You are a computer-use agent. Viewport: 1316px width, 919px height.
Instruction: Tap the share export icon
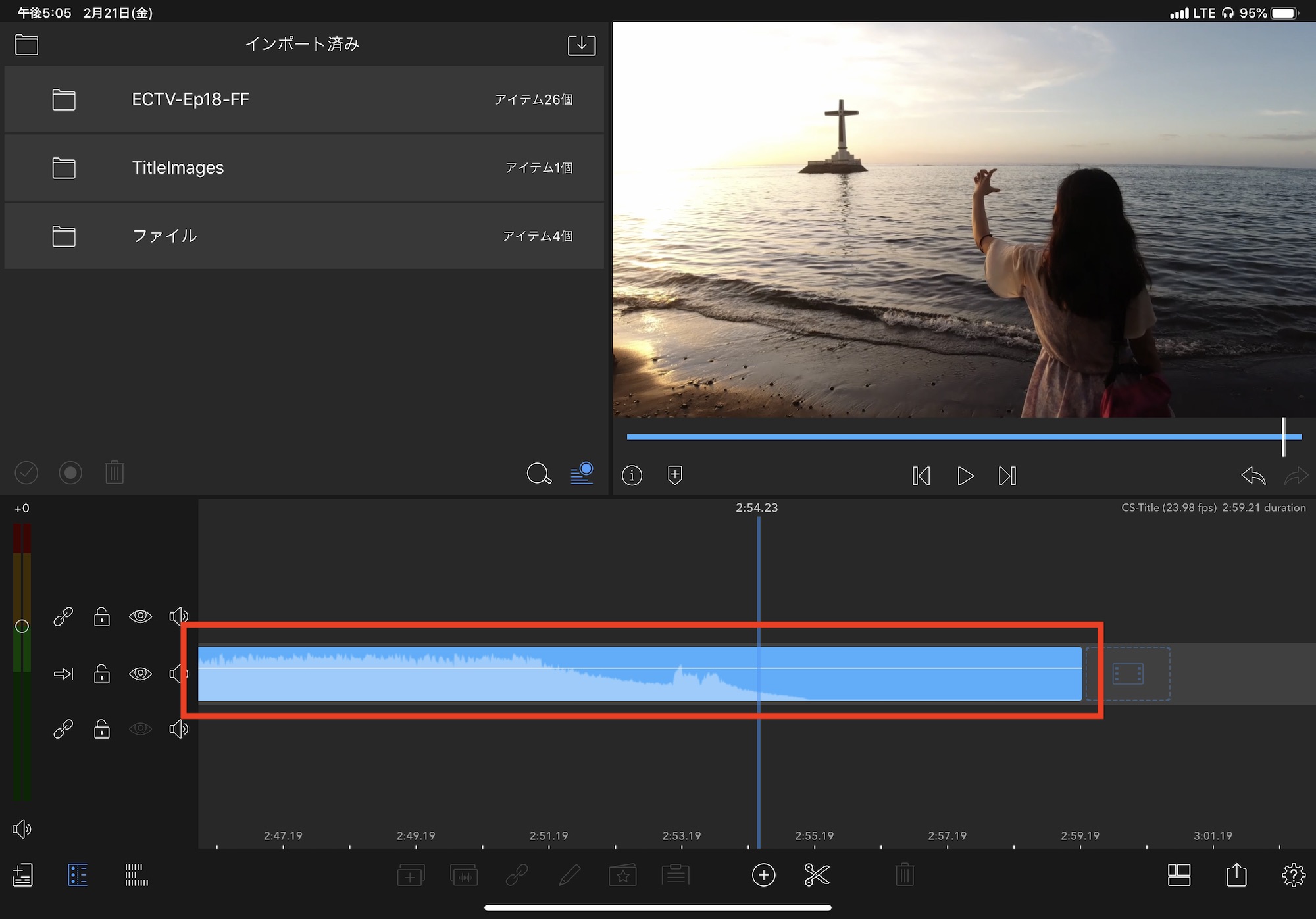1236,875
